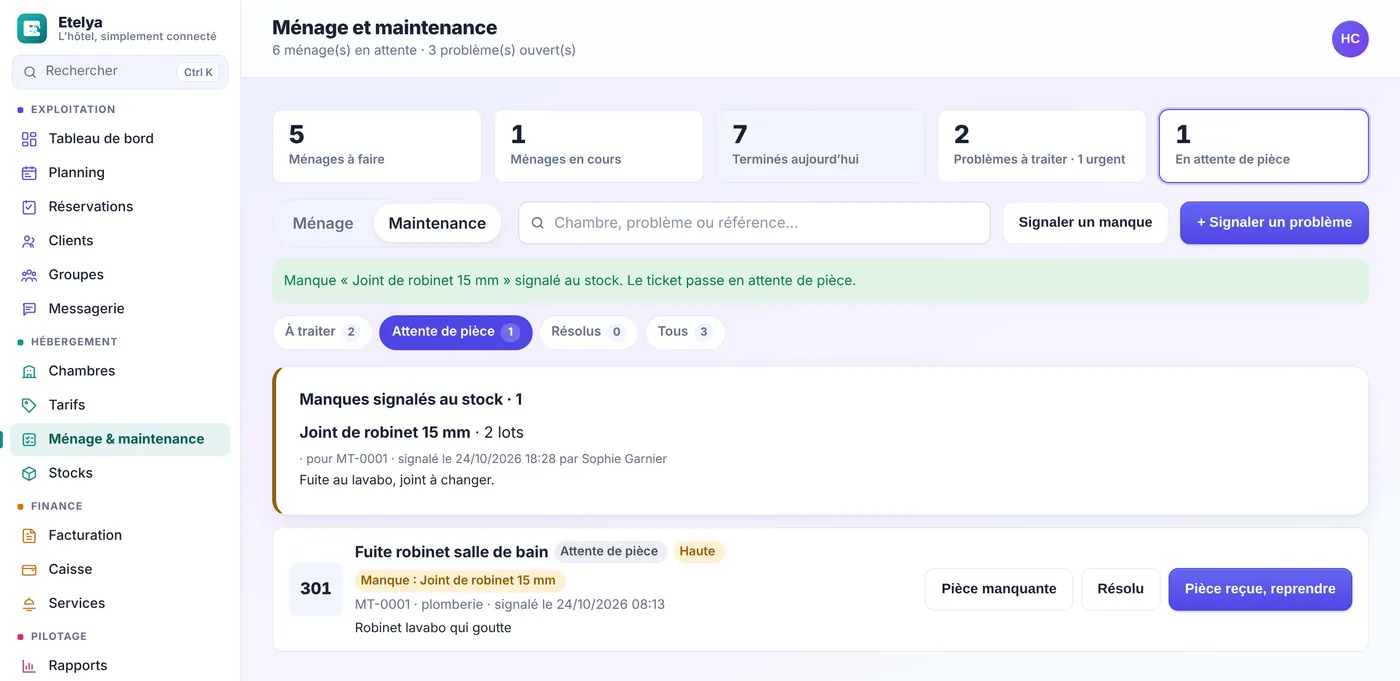This screenshot has width=1400, height=681.
Task: Mark ticket MT-0001 as Résolu
Action: coord(1121,589)
